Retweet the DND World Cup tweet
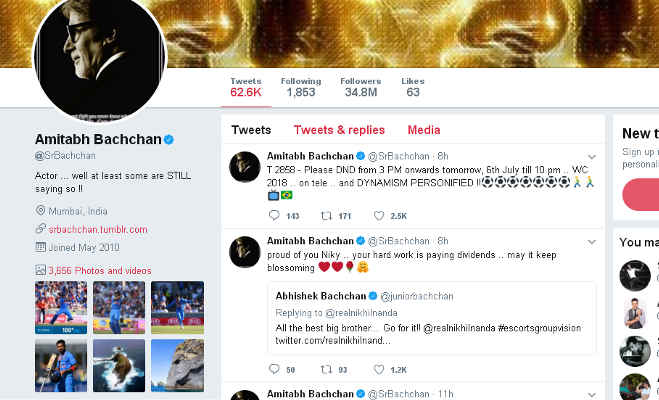The image size is (659, 400). tap(326, 216)
